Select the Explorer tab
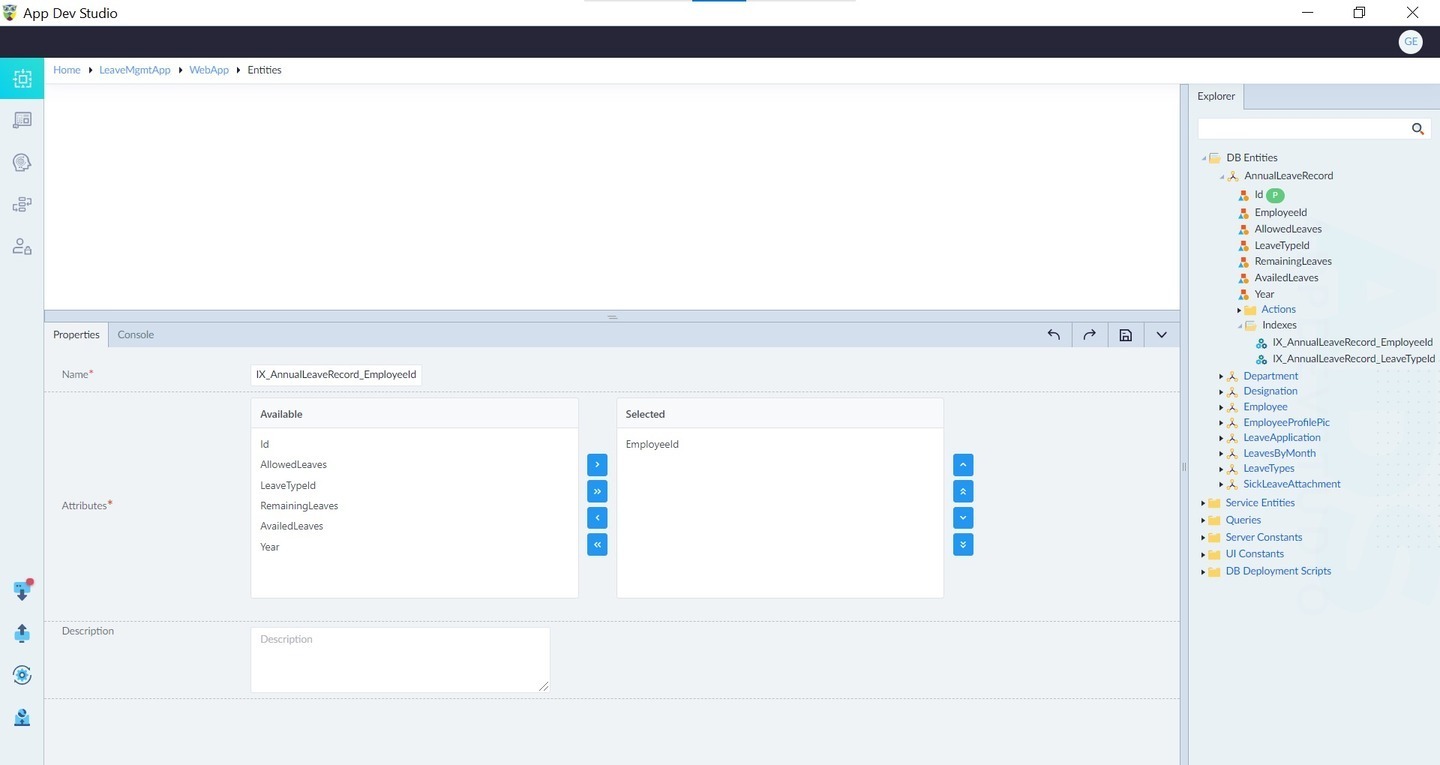The image size is (1440, 765). pyautogui.click(x=1216, y=96)
